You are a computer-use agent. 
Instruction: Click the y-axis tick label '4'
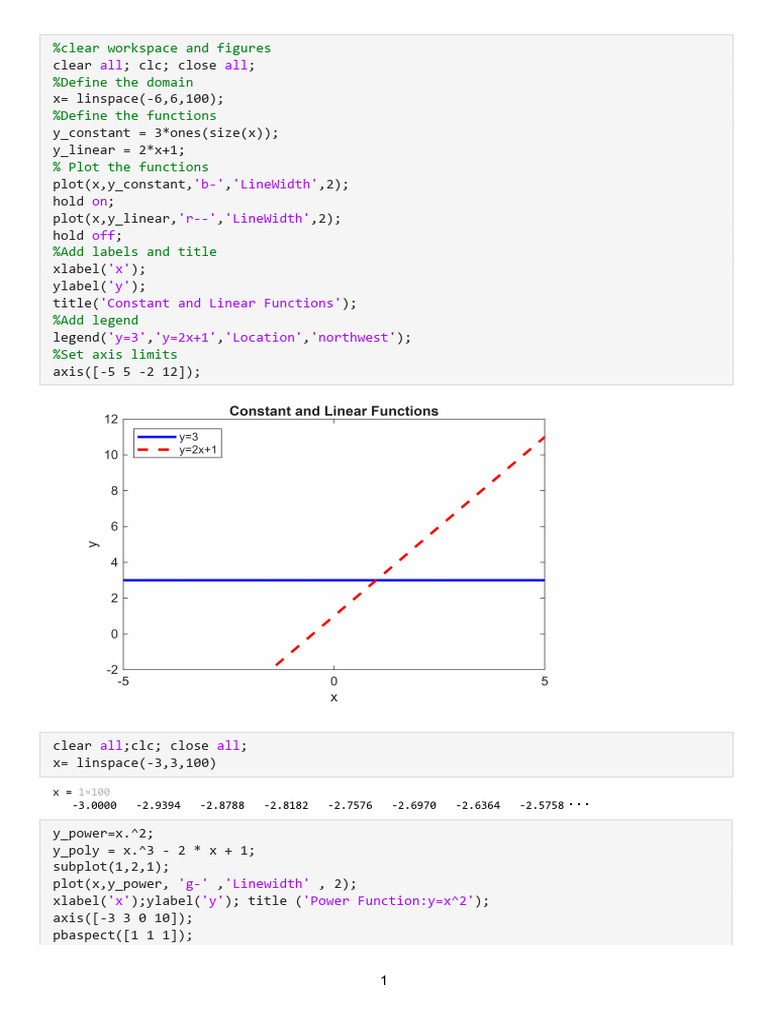[x=114, y=562]
